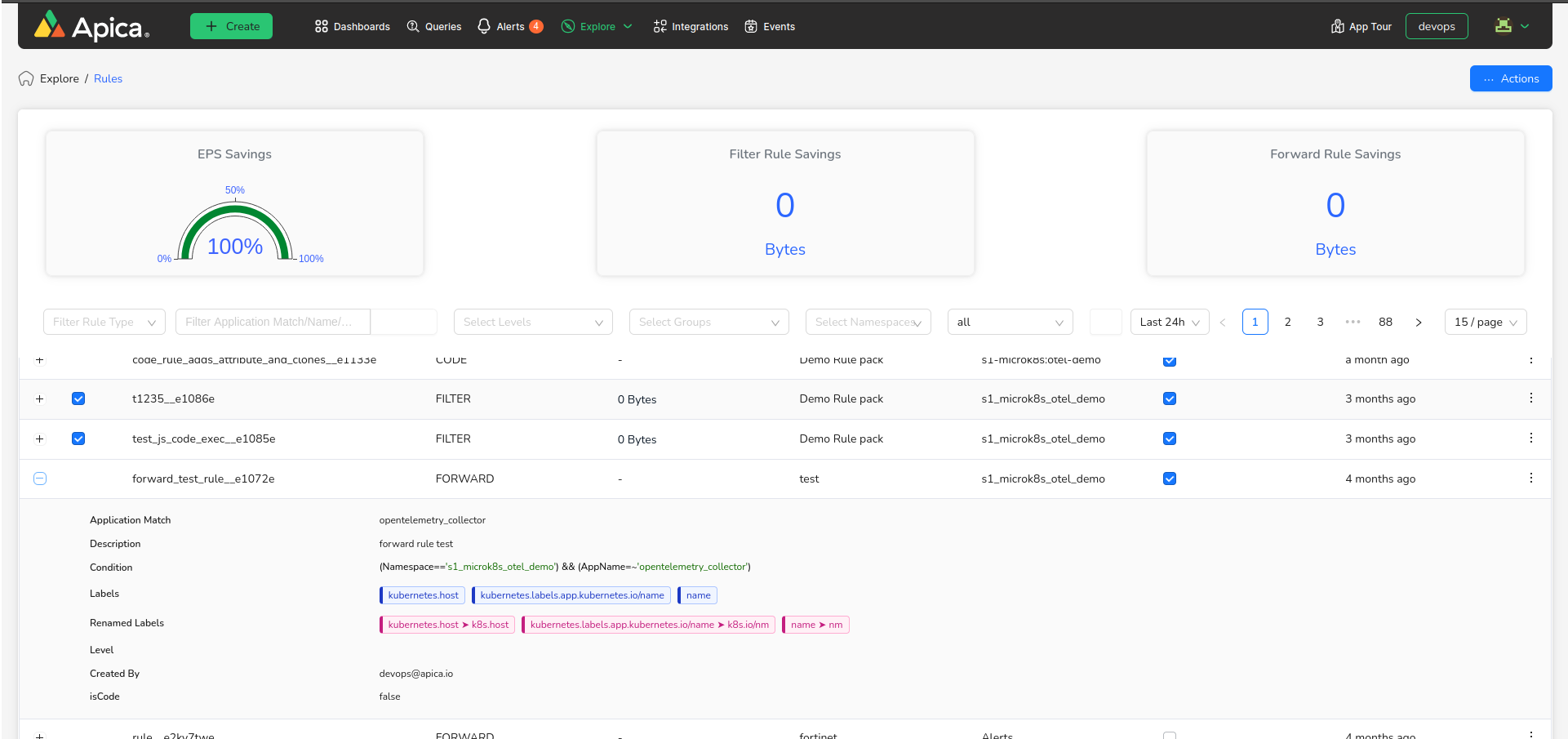
Task: Open kebab menu for forward_test_rule__e1072e
Action: coord(1530,478)
